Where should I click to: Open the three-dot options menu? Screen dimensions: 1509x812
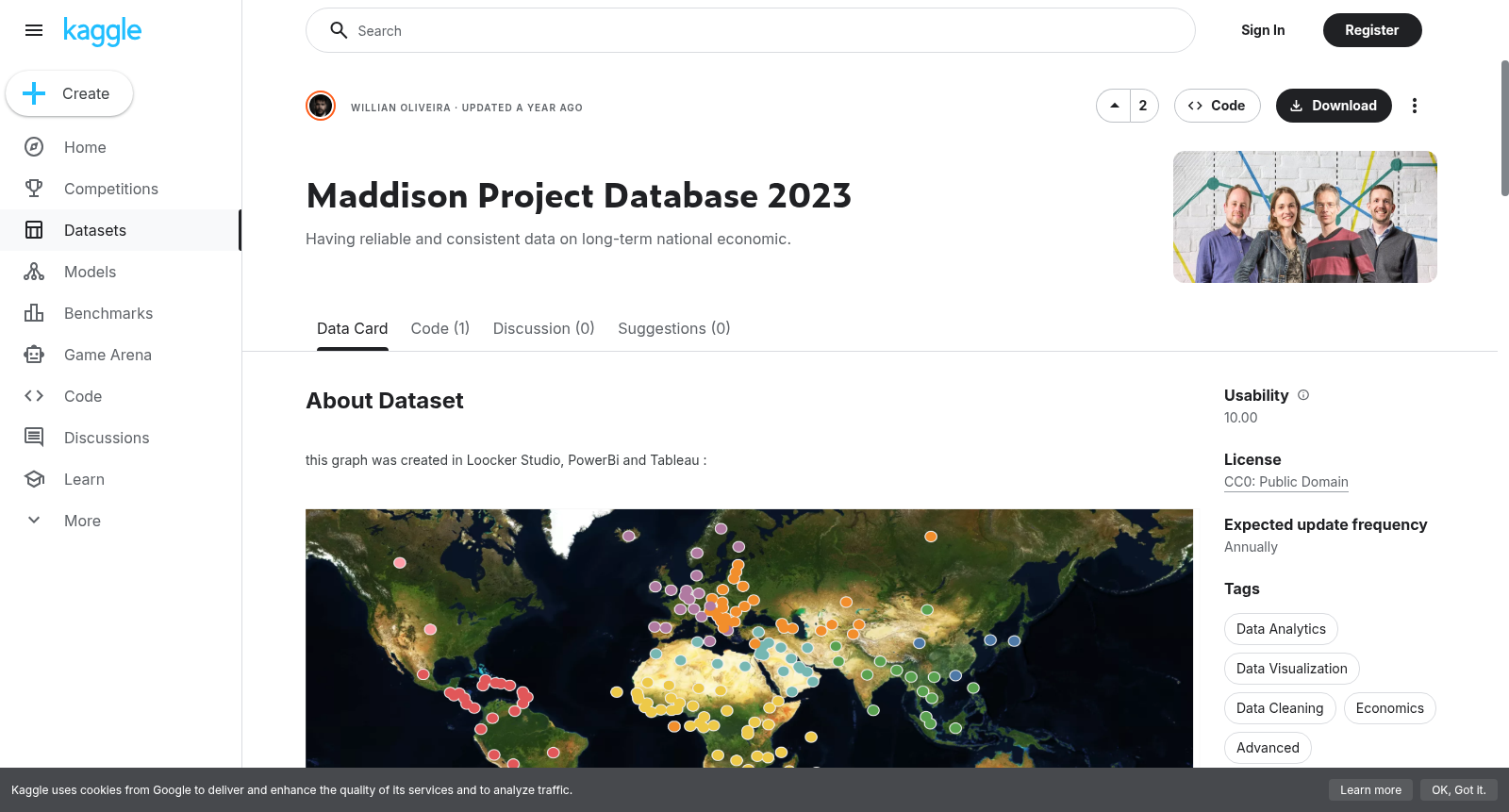(x=1414, y=106)
